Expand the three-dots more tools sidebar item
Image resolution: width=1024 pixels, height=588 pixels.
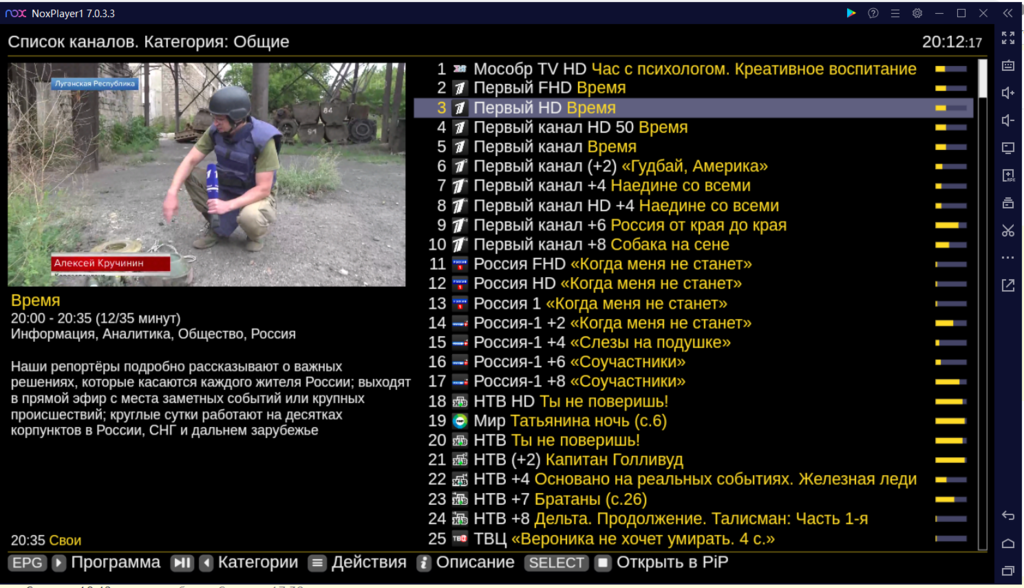coord(1008,257)
